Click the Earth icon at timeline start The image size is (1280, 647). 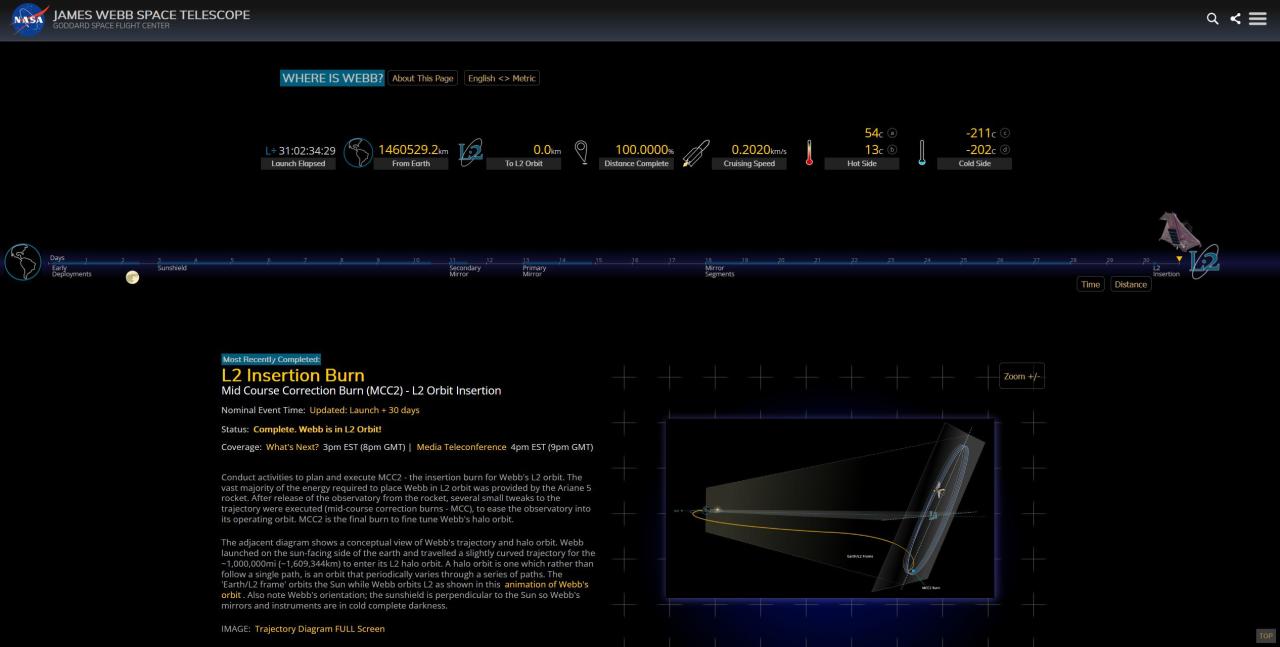click(x=23, y=262)
